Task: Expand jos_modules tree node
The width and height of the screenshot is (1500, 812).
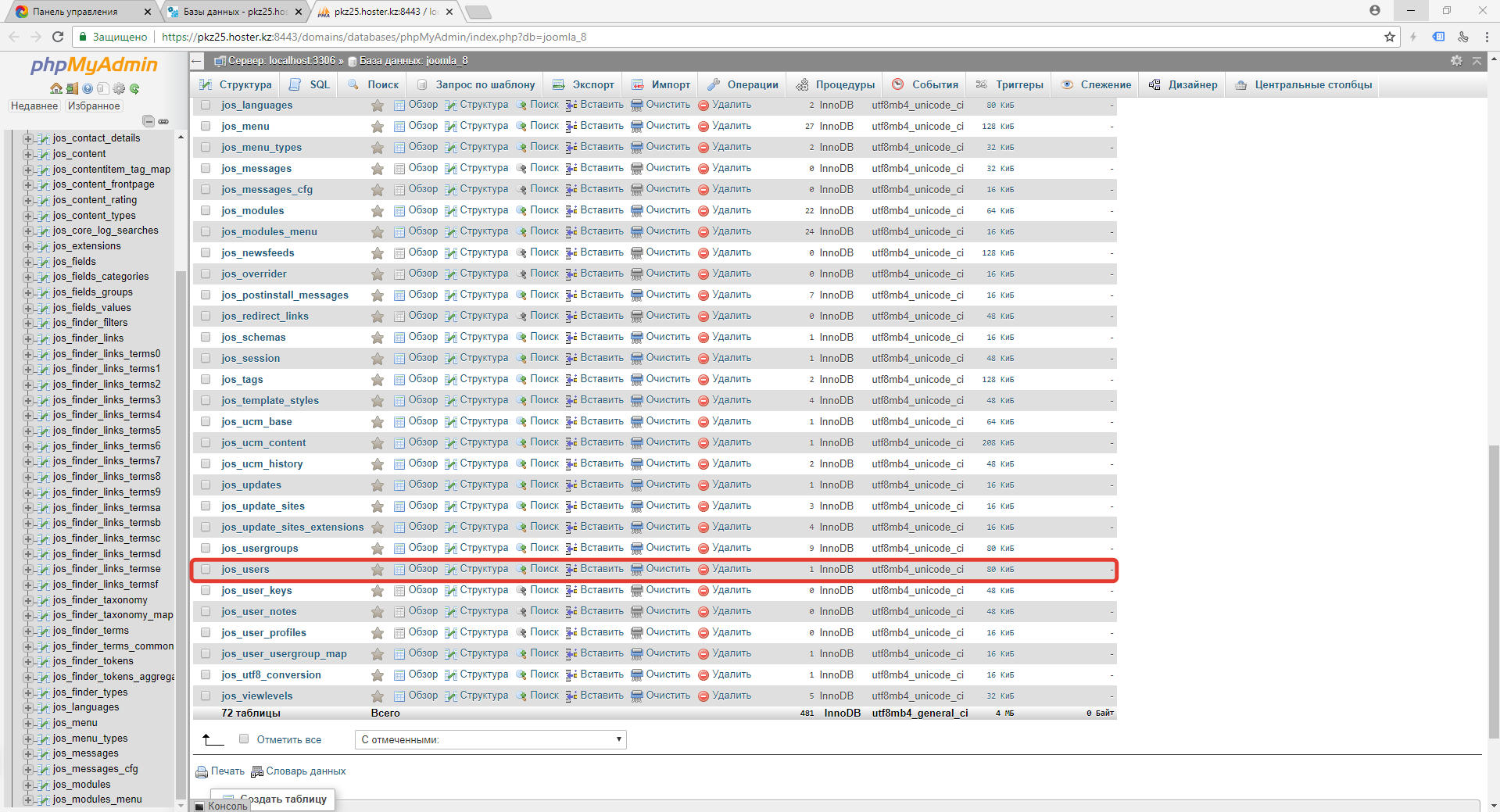Action: point(28,785)
